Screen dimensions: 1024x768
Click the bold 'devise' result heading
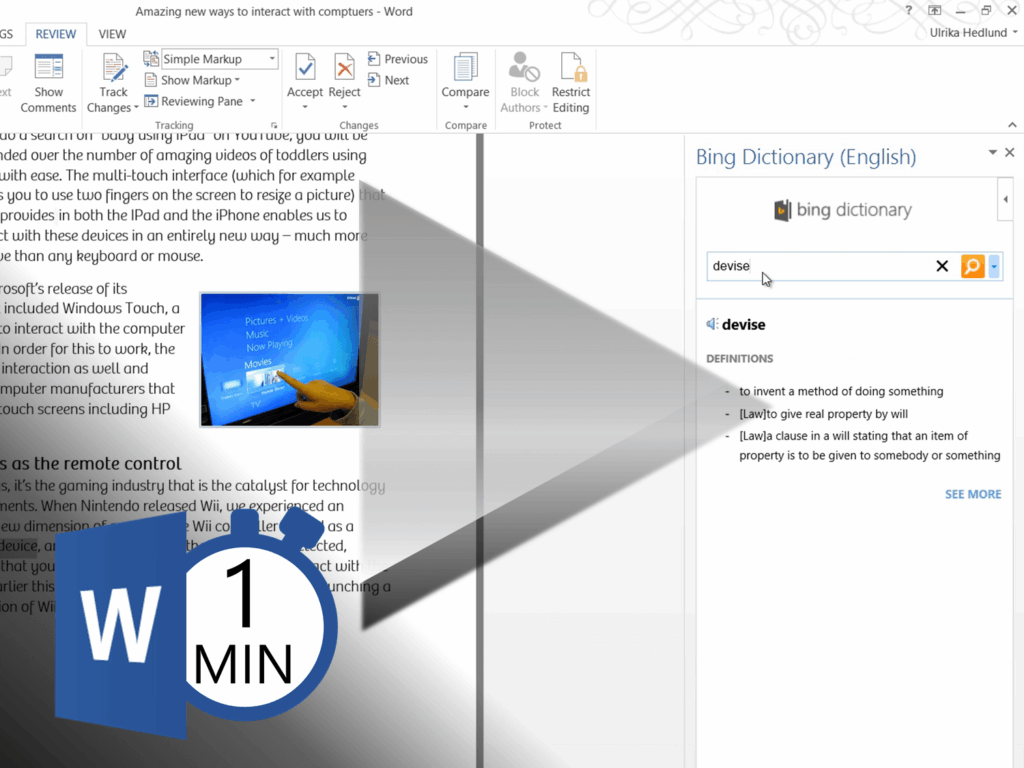click(x=744, y=325)
